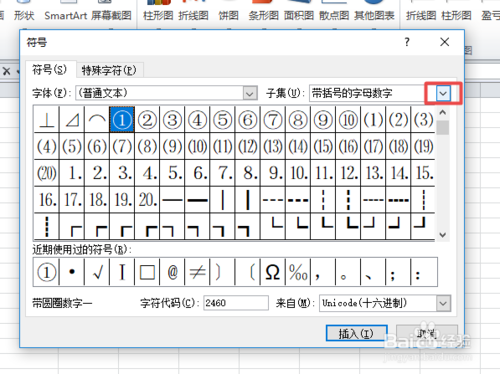Pick the recently used bullet • symbol
The height and width of the screenshot is (374, 500).
click(x=72, y=272)
